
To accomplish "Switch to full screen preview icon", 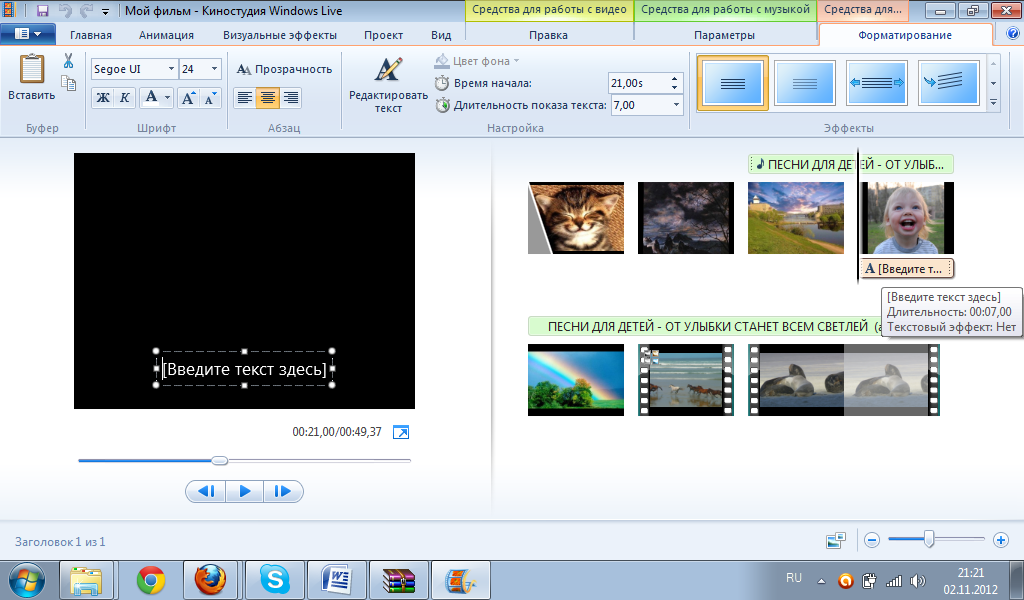I will (400, 432).
